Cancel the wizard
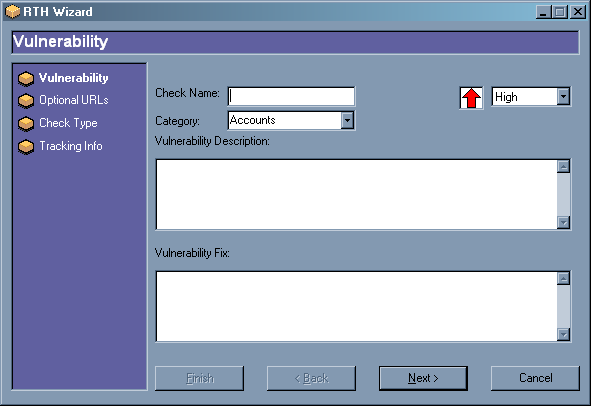Screen dimensions: 591x406 535,378
